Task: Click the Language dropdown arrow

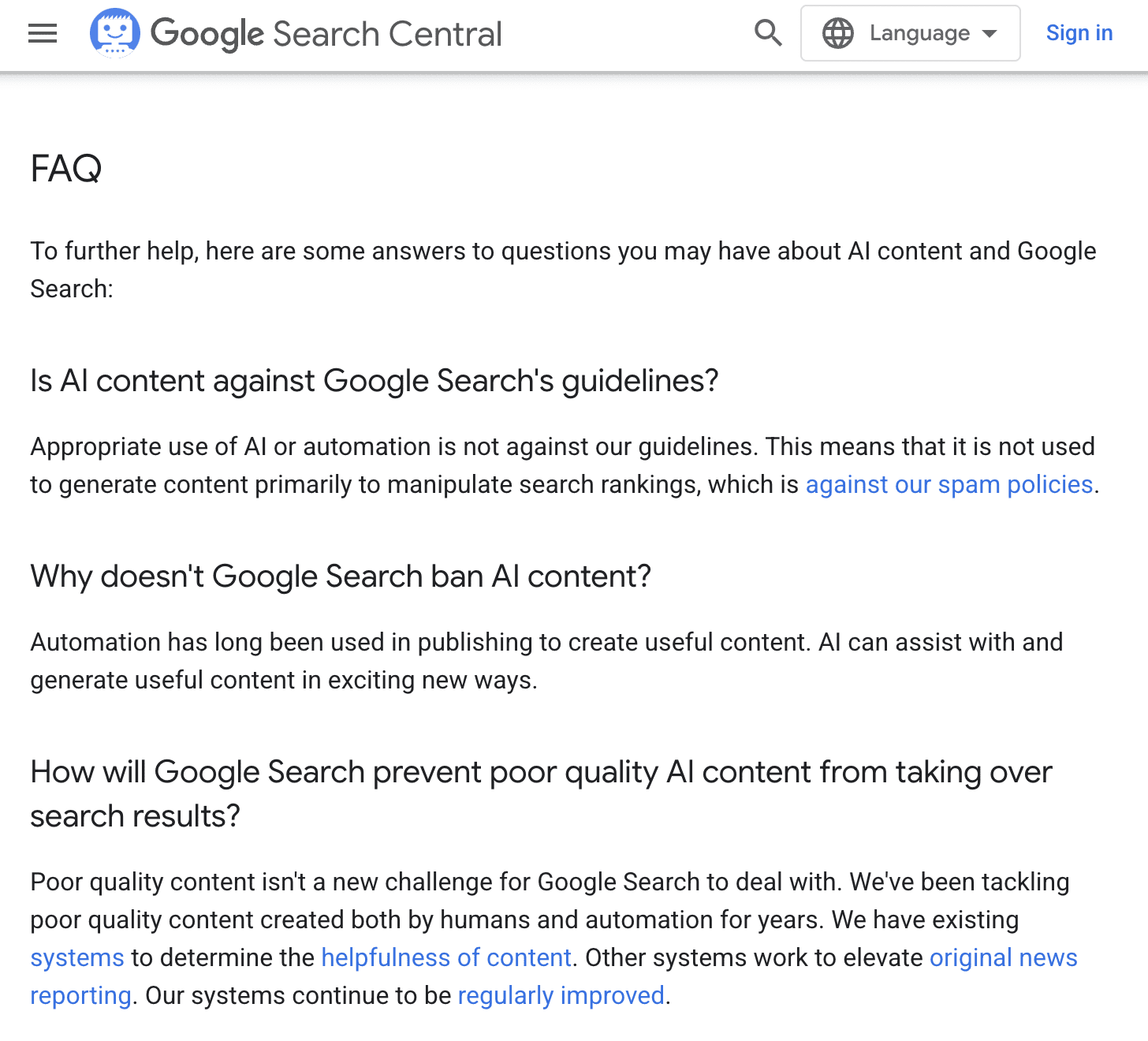Action: click(x=988, y=34)
